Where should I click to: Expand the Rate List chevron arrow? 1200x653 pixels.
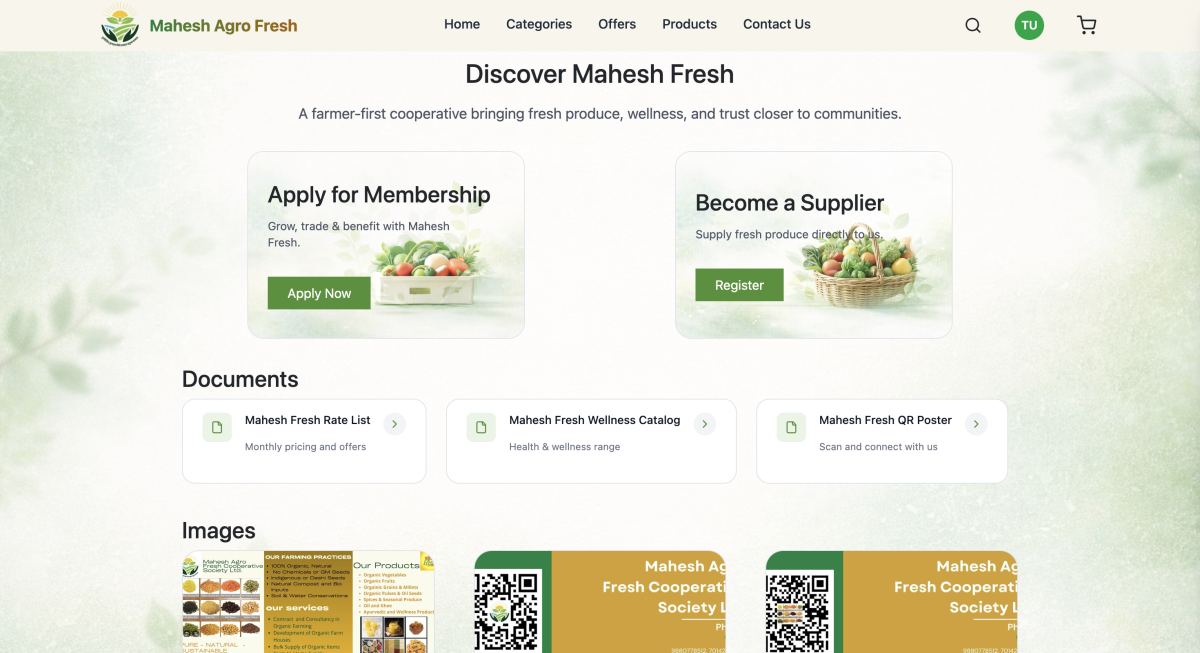[x=395, y=424]
